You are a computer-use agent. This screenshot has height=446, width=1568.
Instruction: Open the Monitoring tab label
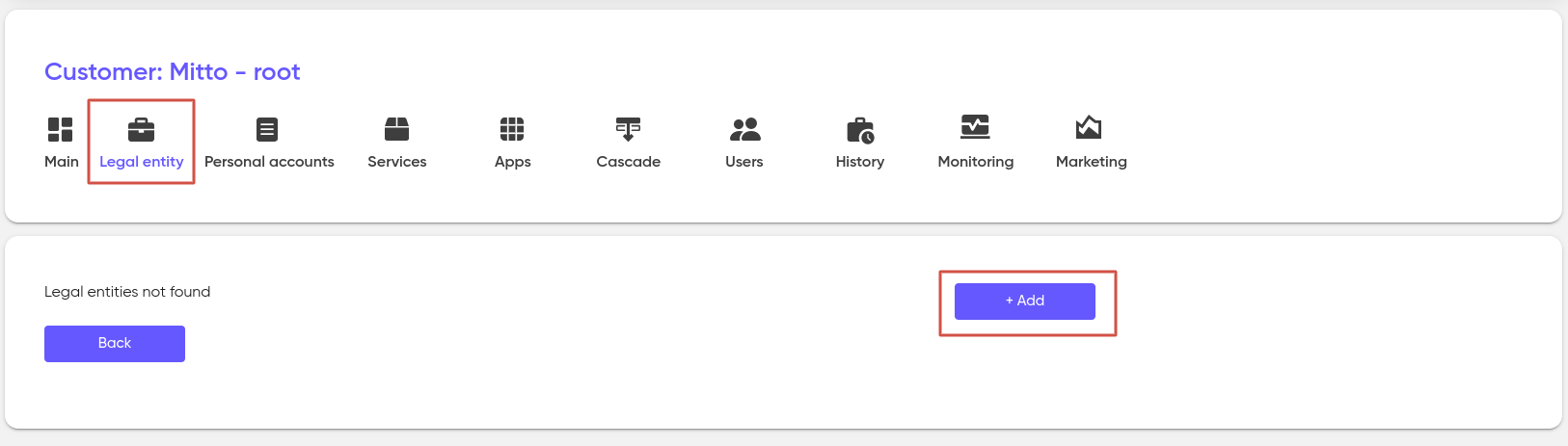[976, 162]
